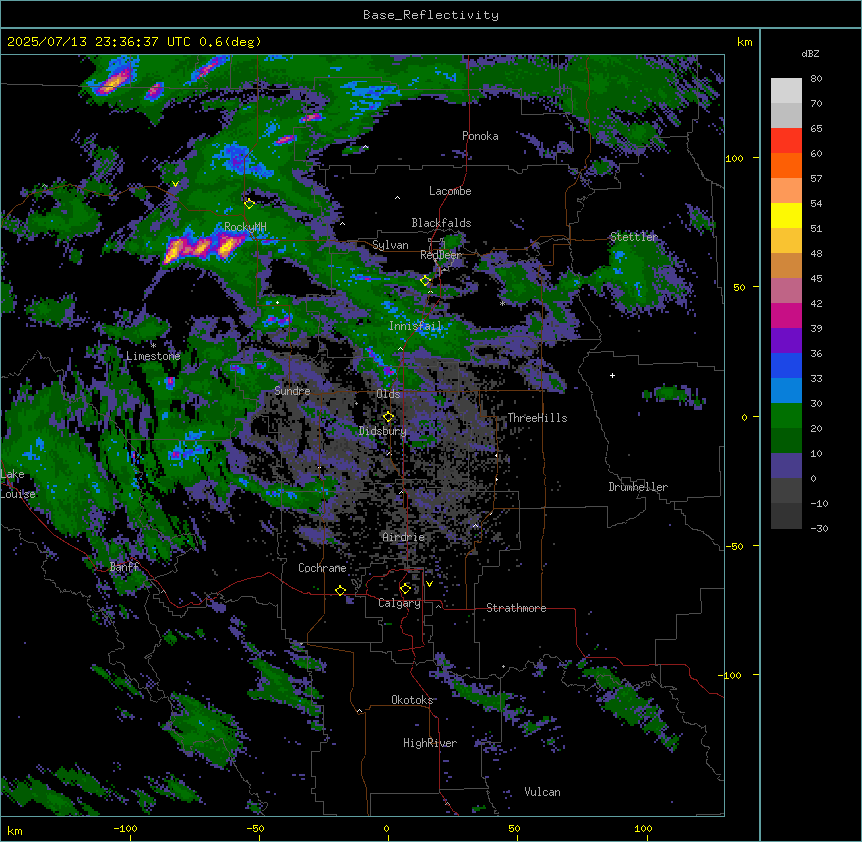
Task: Select the Innisfail label
Action: tap(415, 326)
